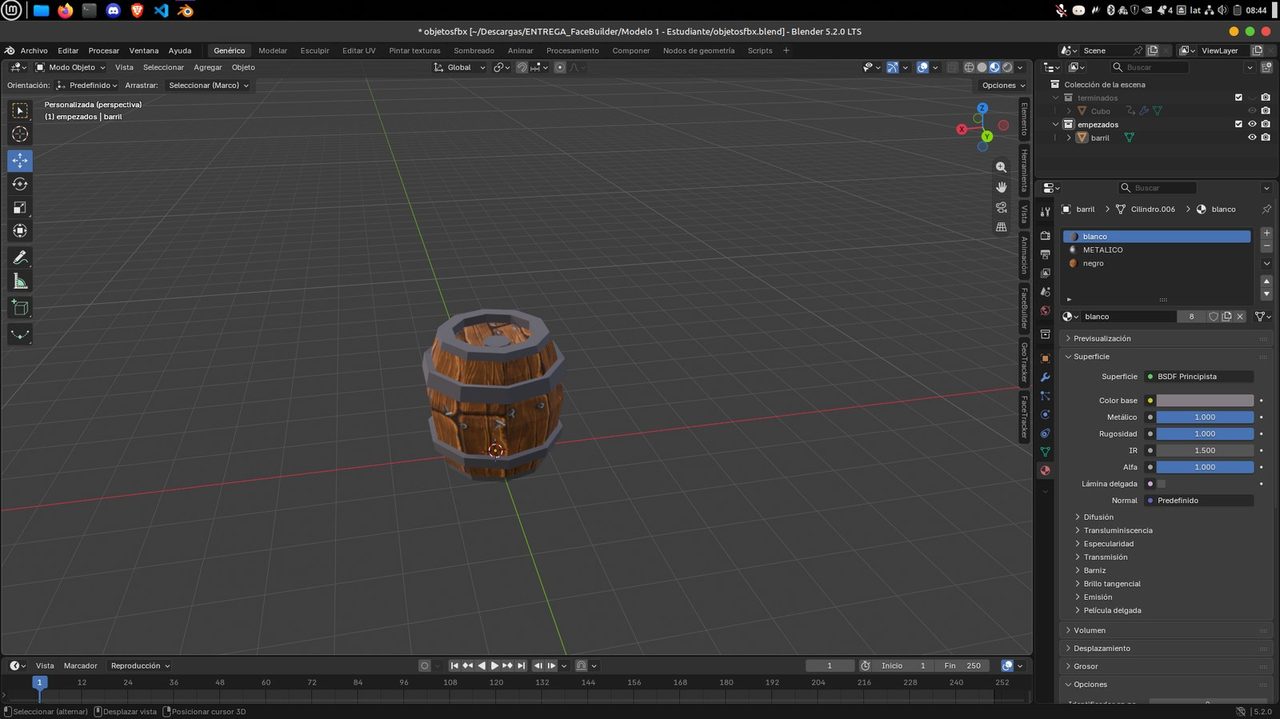The width and height of the screenshot is (1280, 719).
Task: Switch to rendered viewport shading
Action: (1007, 67)
